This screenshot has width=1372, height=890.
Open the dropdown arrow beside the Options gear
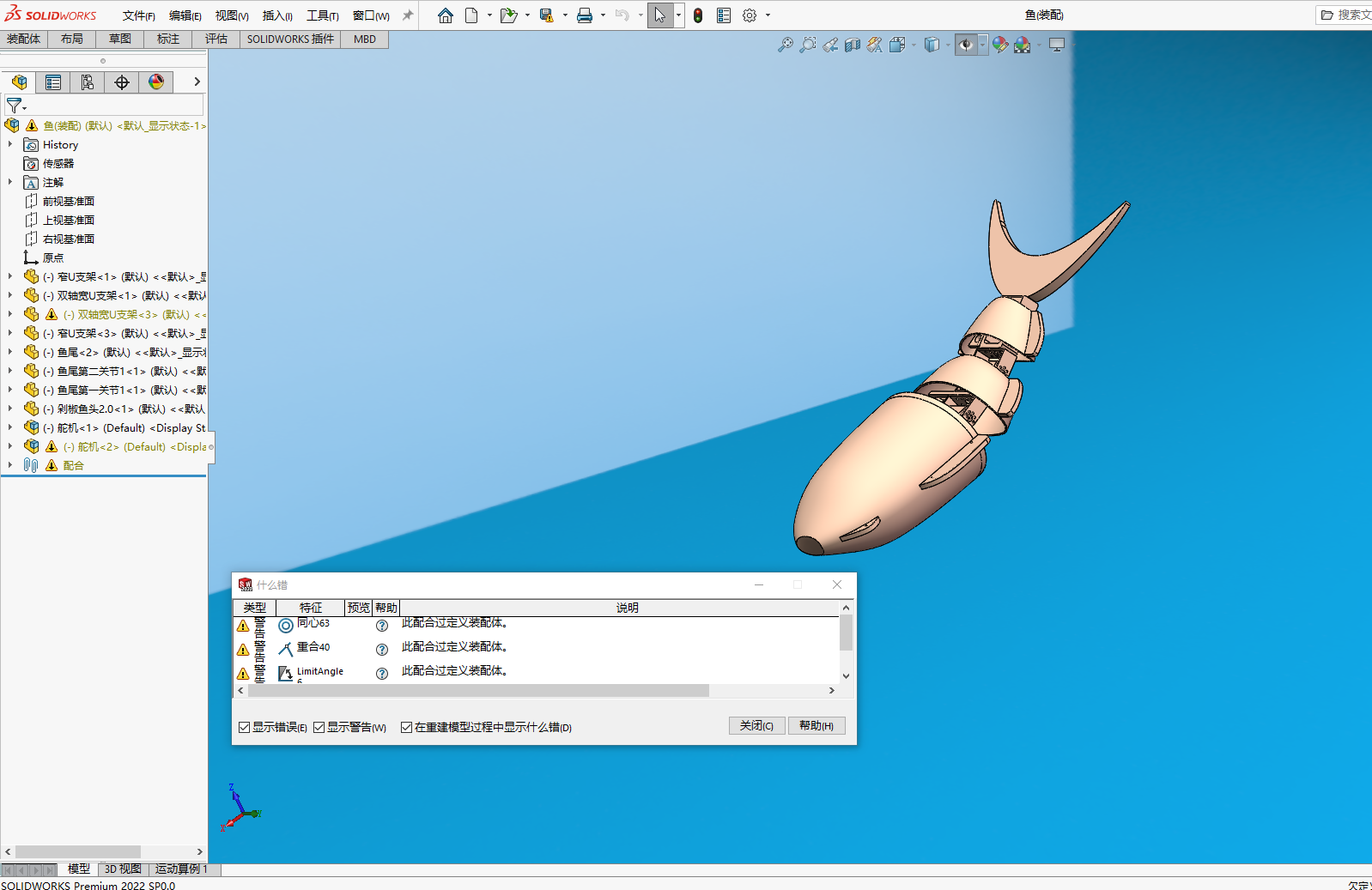pos(768,15)
